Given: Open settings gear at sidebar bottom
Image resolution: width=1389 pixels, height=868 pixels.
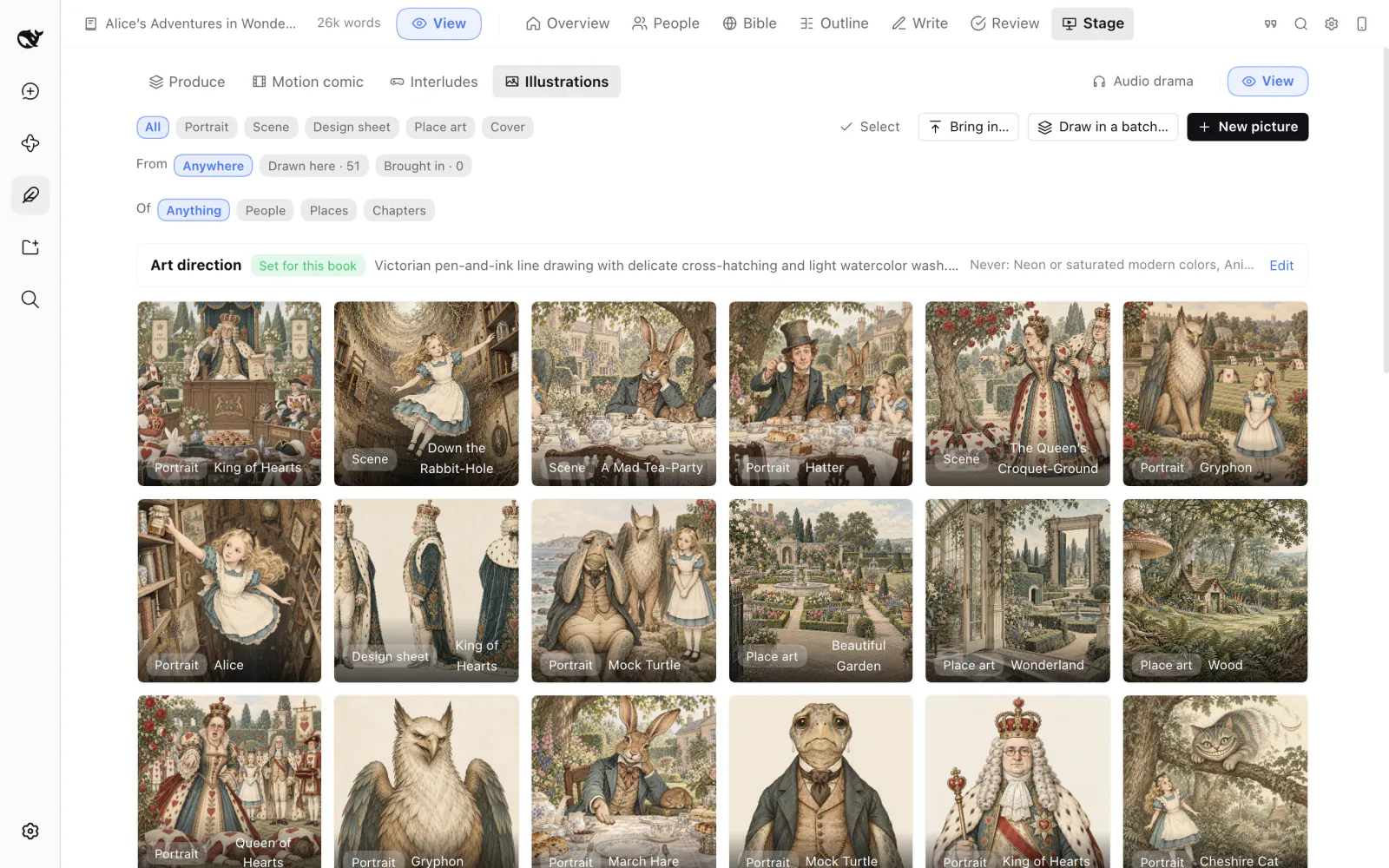Looking at the screenshot, I should click(30, 831).
